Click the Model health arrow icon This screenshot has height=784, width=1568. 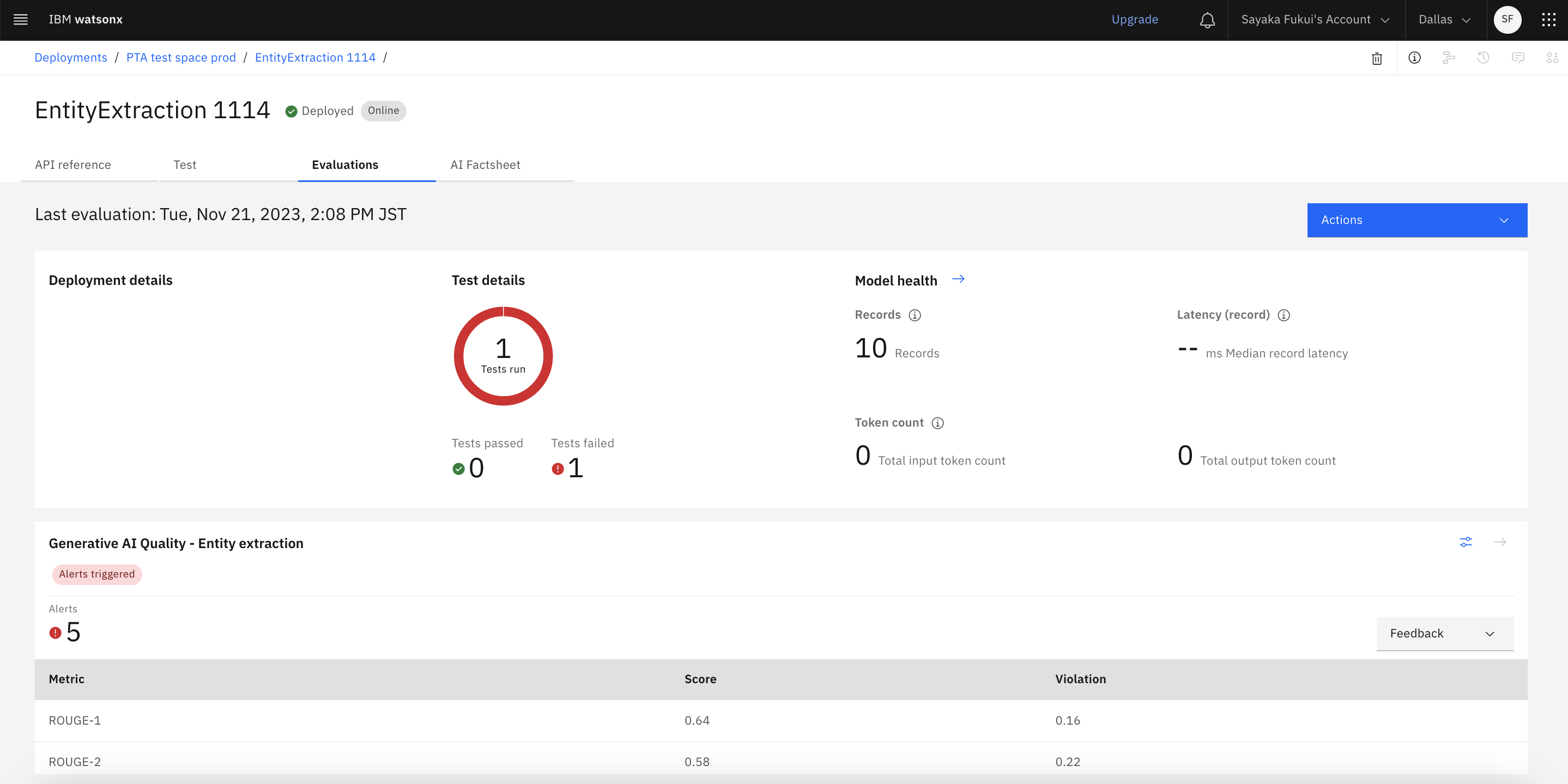(x=958, y=279)
